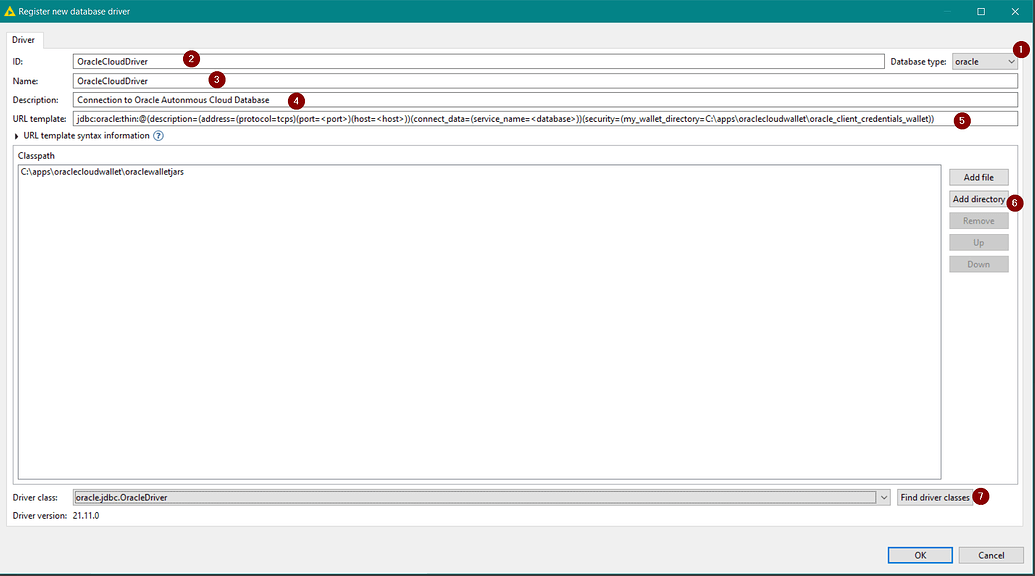Click inside the URL template field

(400, 118)
